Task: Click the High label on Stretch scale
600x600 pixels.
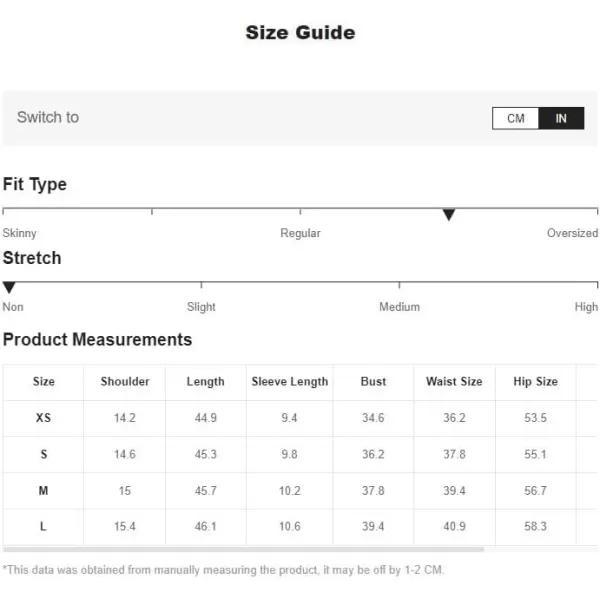Action: click(586, 307)
